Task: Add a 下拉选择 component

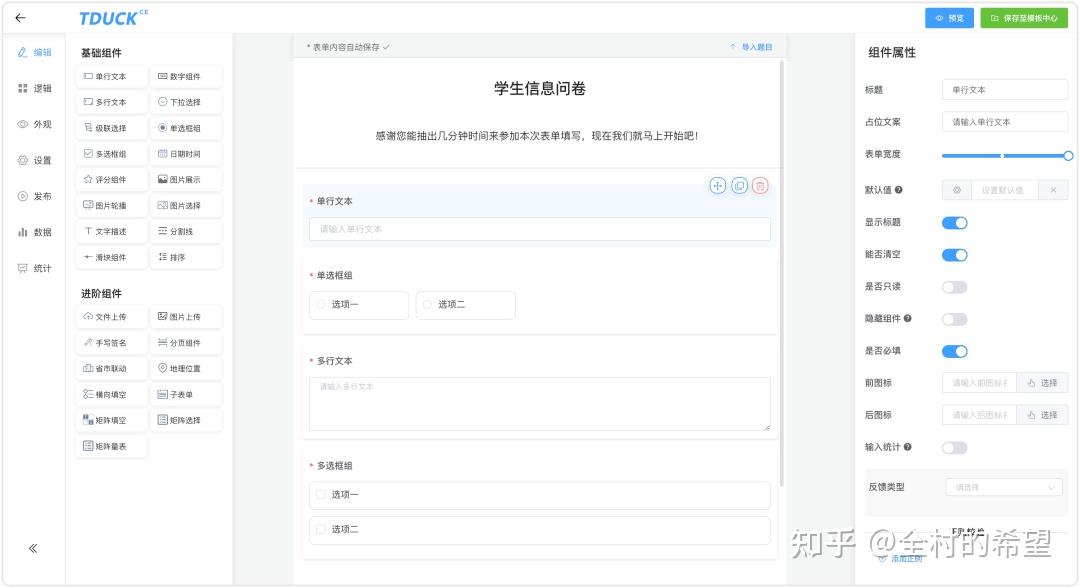Action: click(186, 102)
